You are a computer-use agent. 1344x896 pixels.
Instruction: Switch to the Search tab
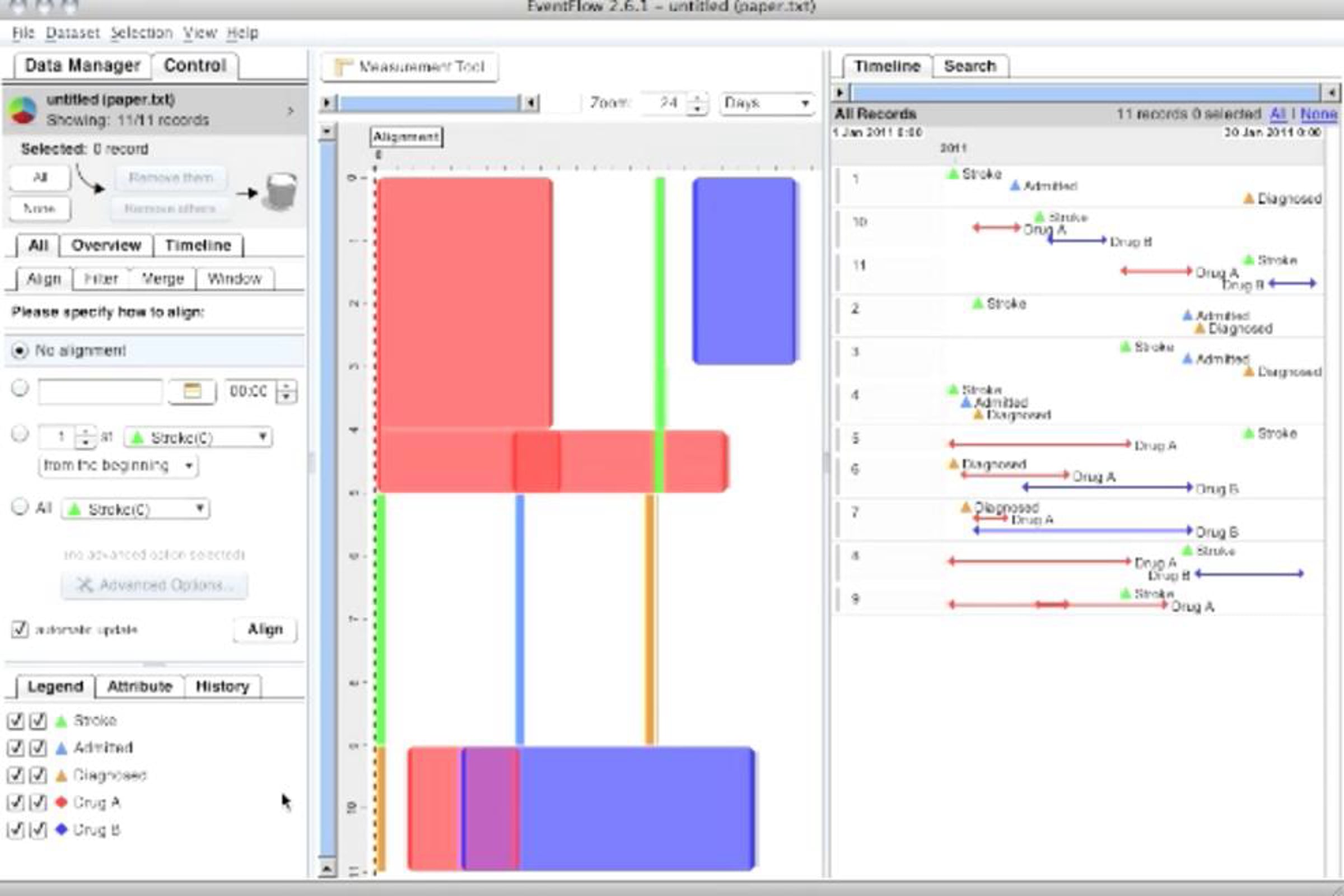click(x=970, y=66)
